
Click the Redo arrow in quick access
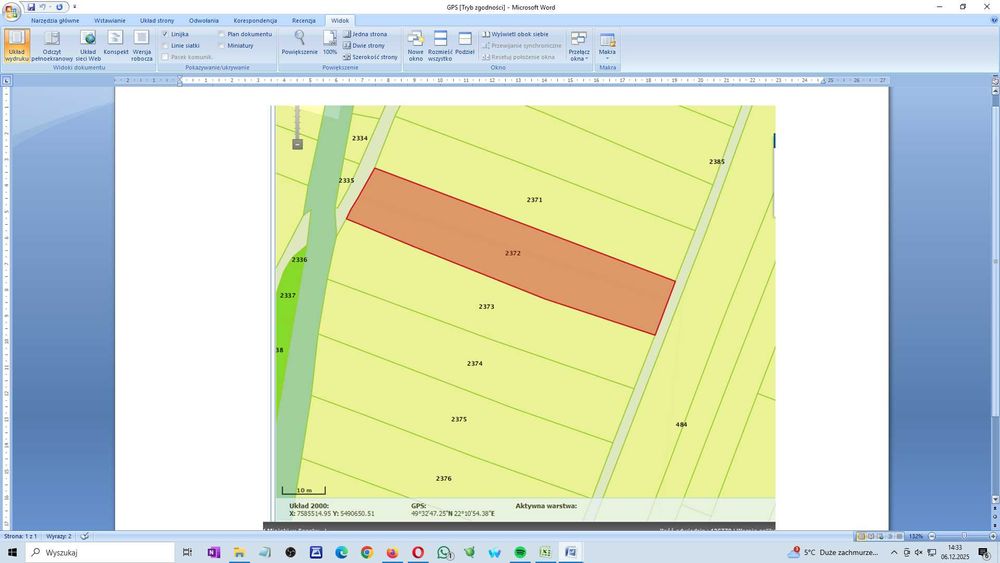coord(59,7)
